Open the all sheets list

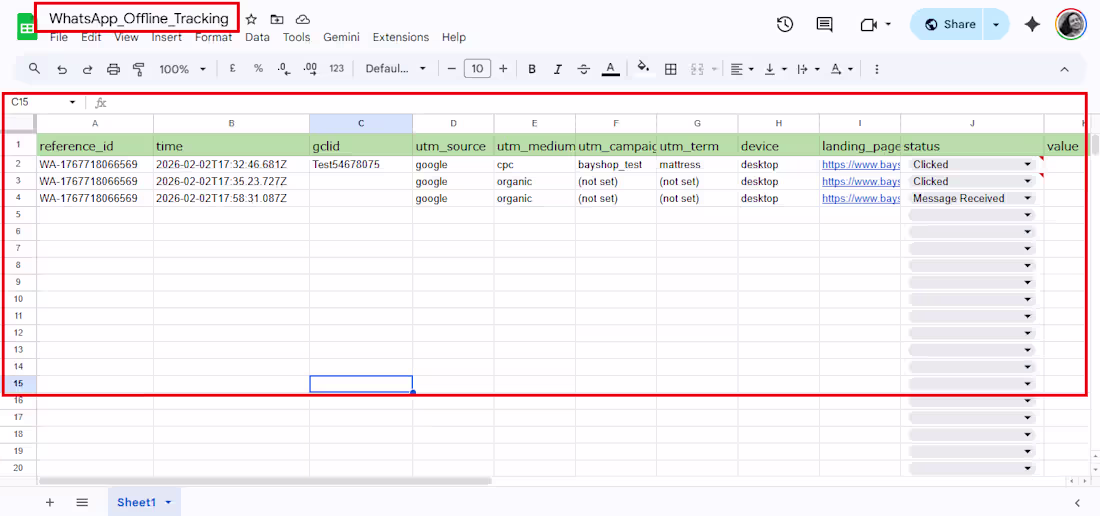click(82, 502)
